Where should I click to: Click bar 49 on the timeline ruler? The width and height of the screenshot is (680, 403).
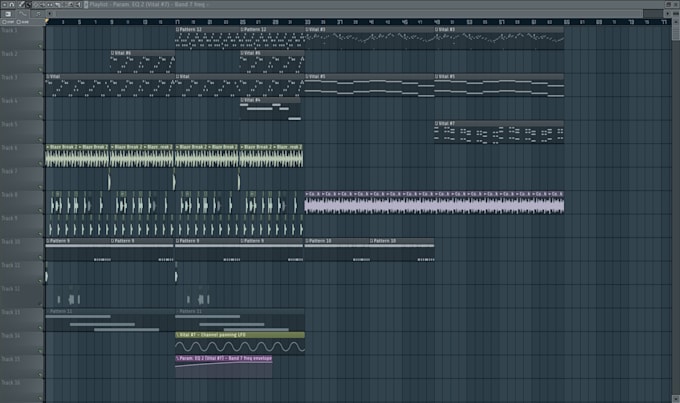click(437, 22)
